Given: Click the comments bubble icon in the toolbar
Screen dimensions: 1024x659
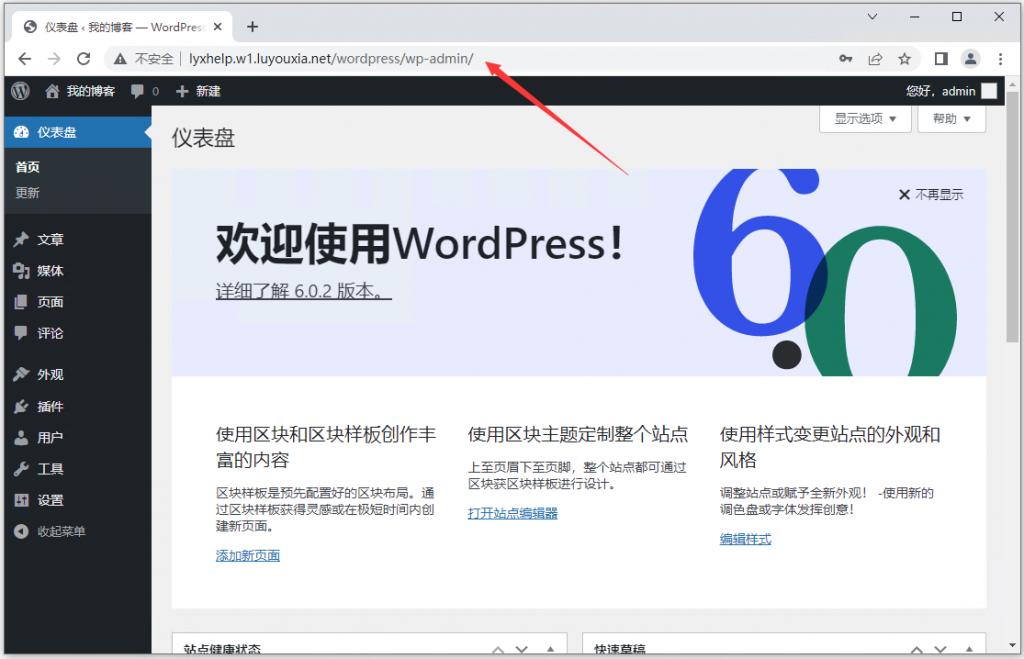Looking at the screenshot, I should (x=136, y=91).
